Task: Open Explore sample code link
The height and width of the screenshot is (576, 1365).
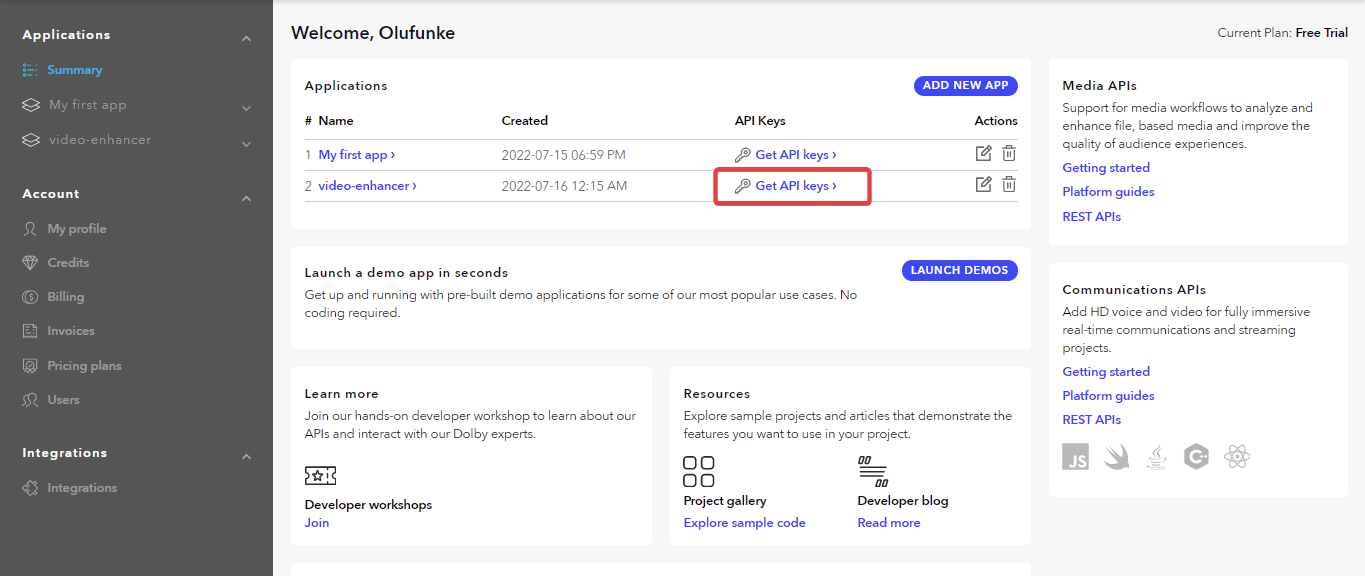Action: coord(744,523)
